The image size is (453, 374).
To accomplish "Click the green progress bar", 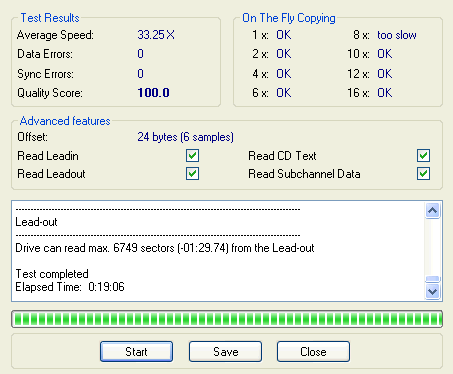I will [x=227, y=319].
